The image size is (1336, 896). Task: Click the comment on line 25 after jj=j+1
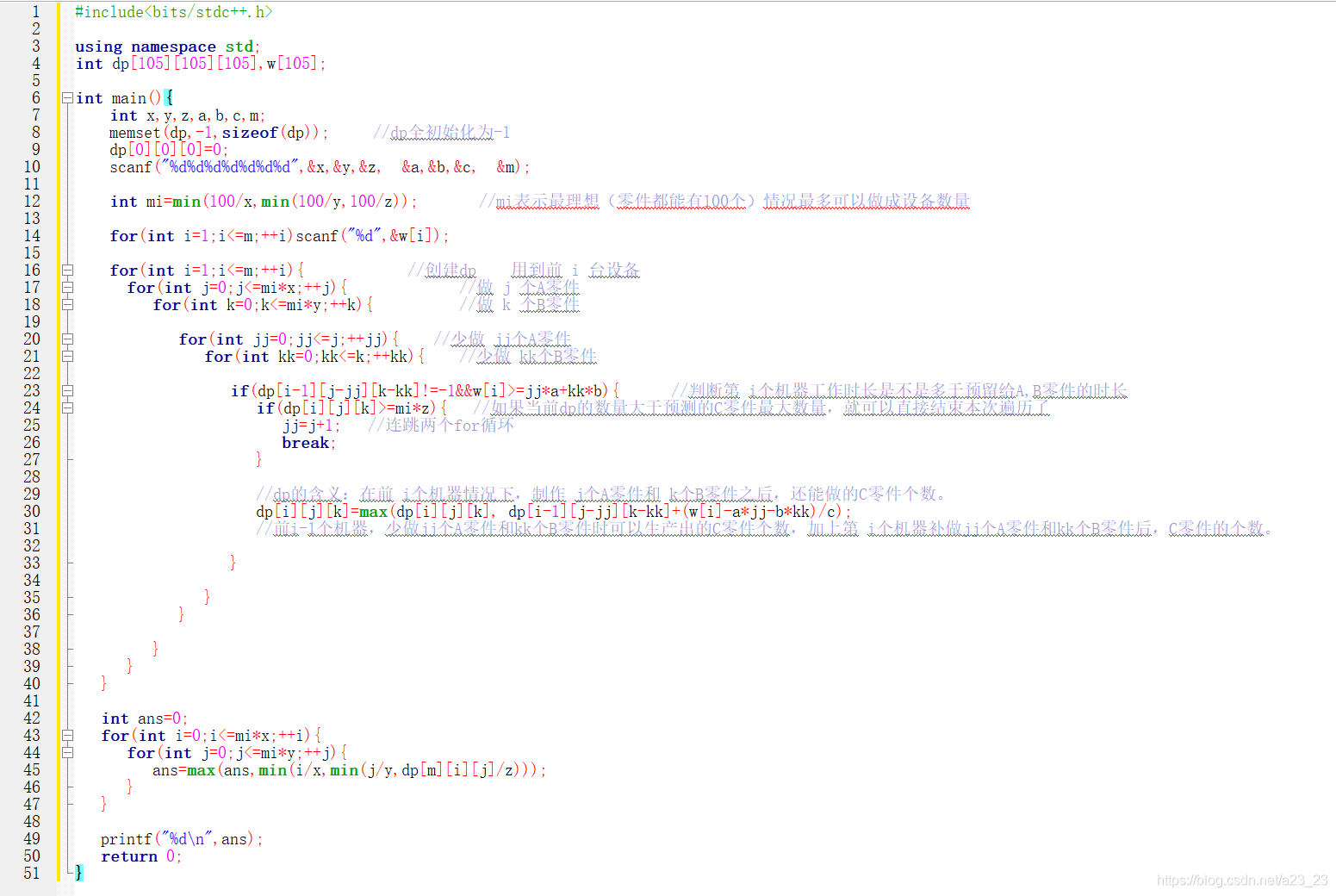tap(441, 426)
